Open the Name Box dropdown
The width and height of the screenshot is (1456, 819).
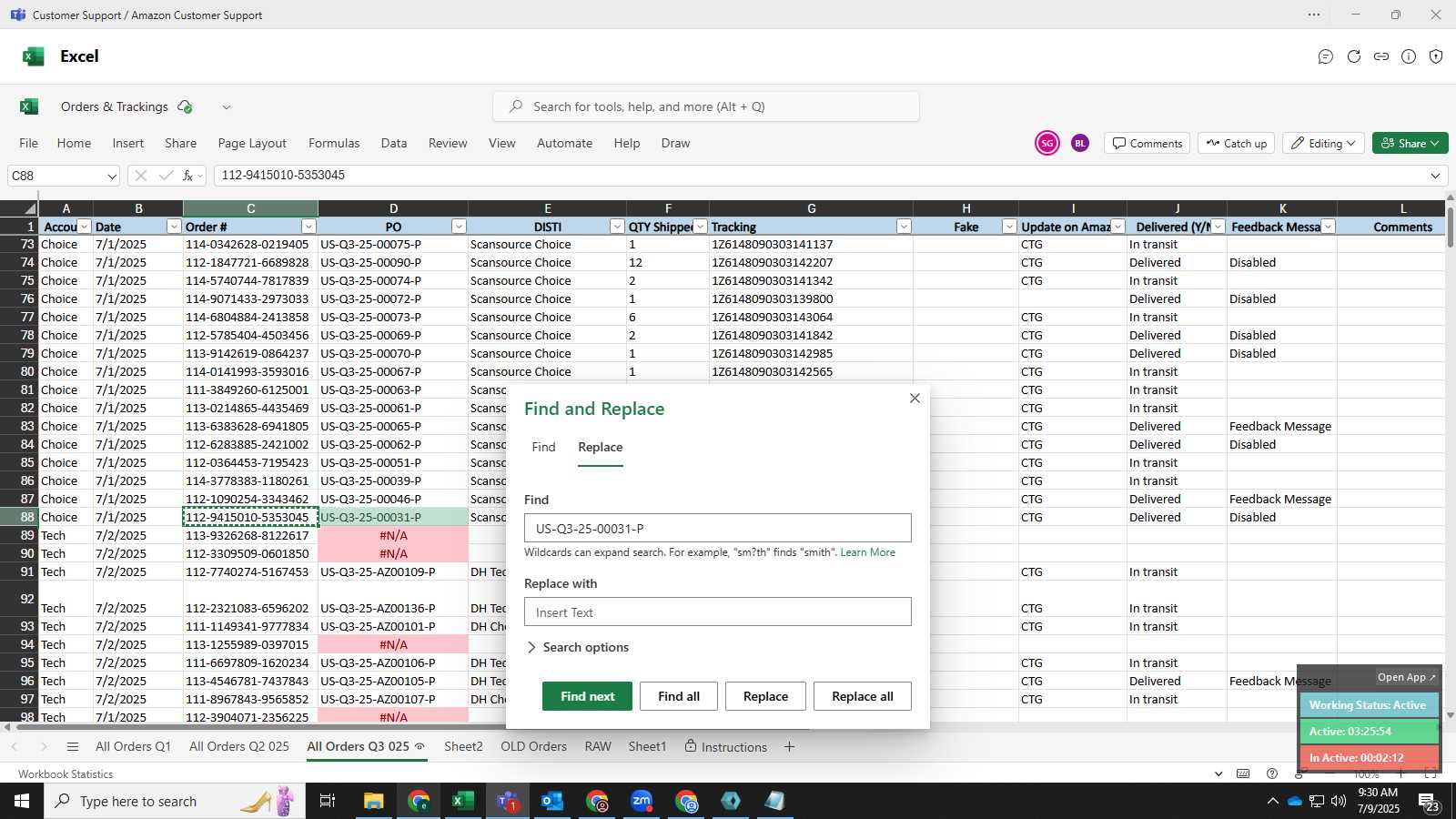(112, 176)
